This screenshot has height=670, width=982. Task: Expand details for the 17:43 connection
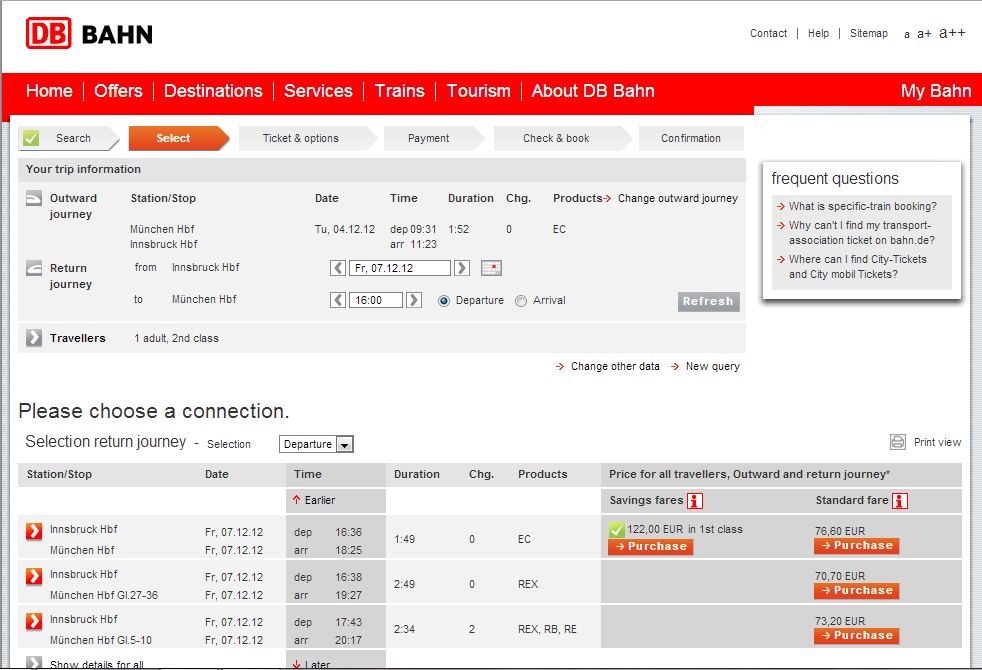coord(34,621)
